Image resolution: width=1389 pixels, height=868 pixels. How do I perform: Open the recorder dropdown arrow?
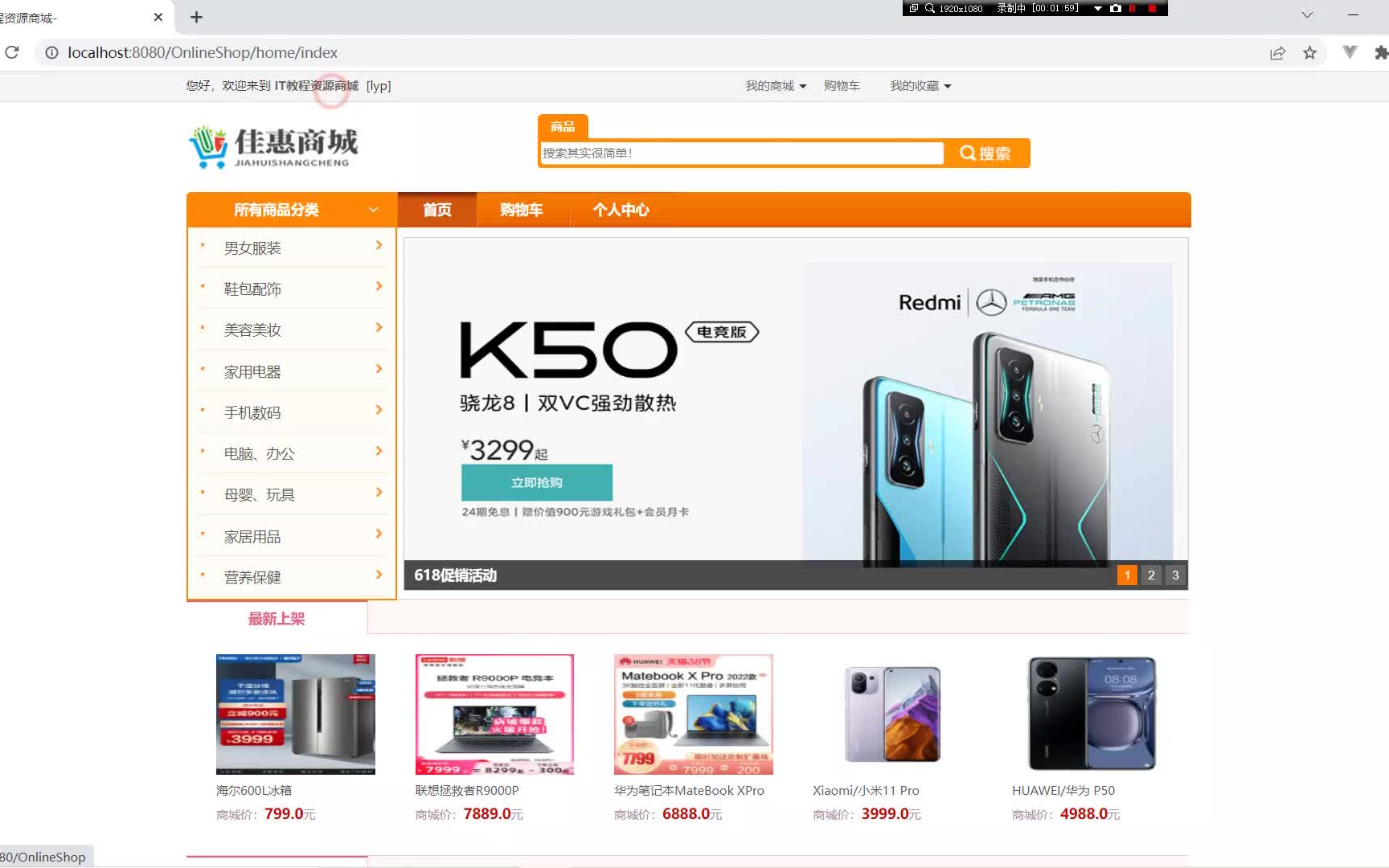click(1097, 8)
